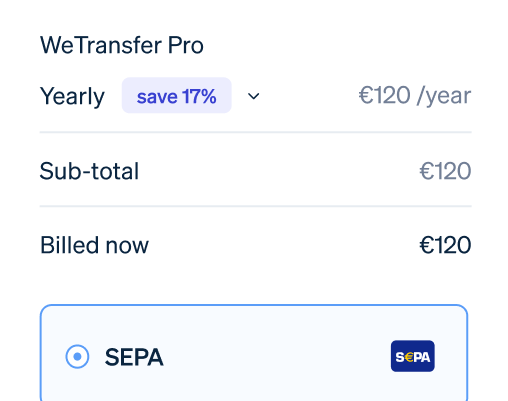The width and height of the screenshot is (508, 401).
Task: Click the word Pro in the heading
Action: tap(186, 45)
